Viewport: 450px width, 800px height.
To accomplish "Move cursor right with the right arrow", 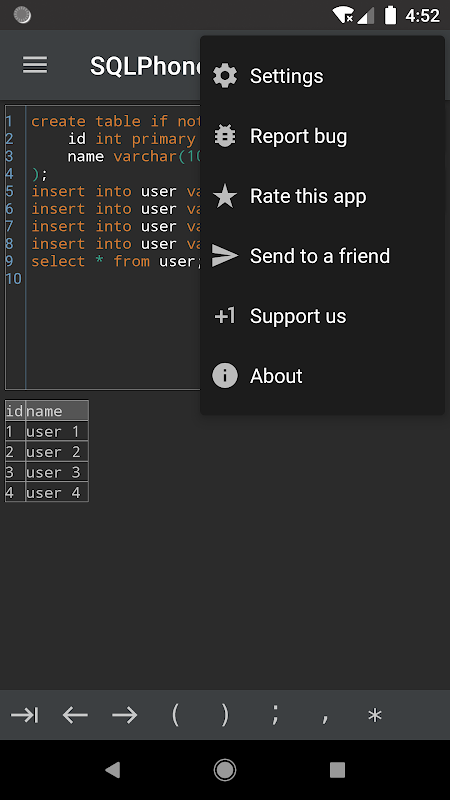I will pos(125,715).
